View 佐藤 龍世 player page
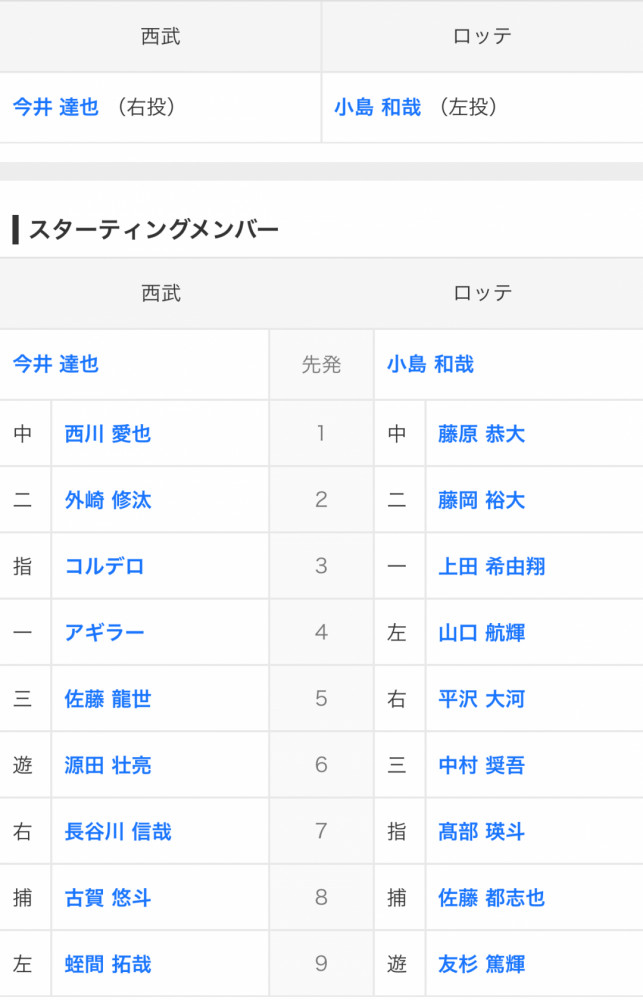 coord(107,699)
